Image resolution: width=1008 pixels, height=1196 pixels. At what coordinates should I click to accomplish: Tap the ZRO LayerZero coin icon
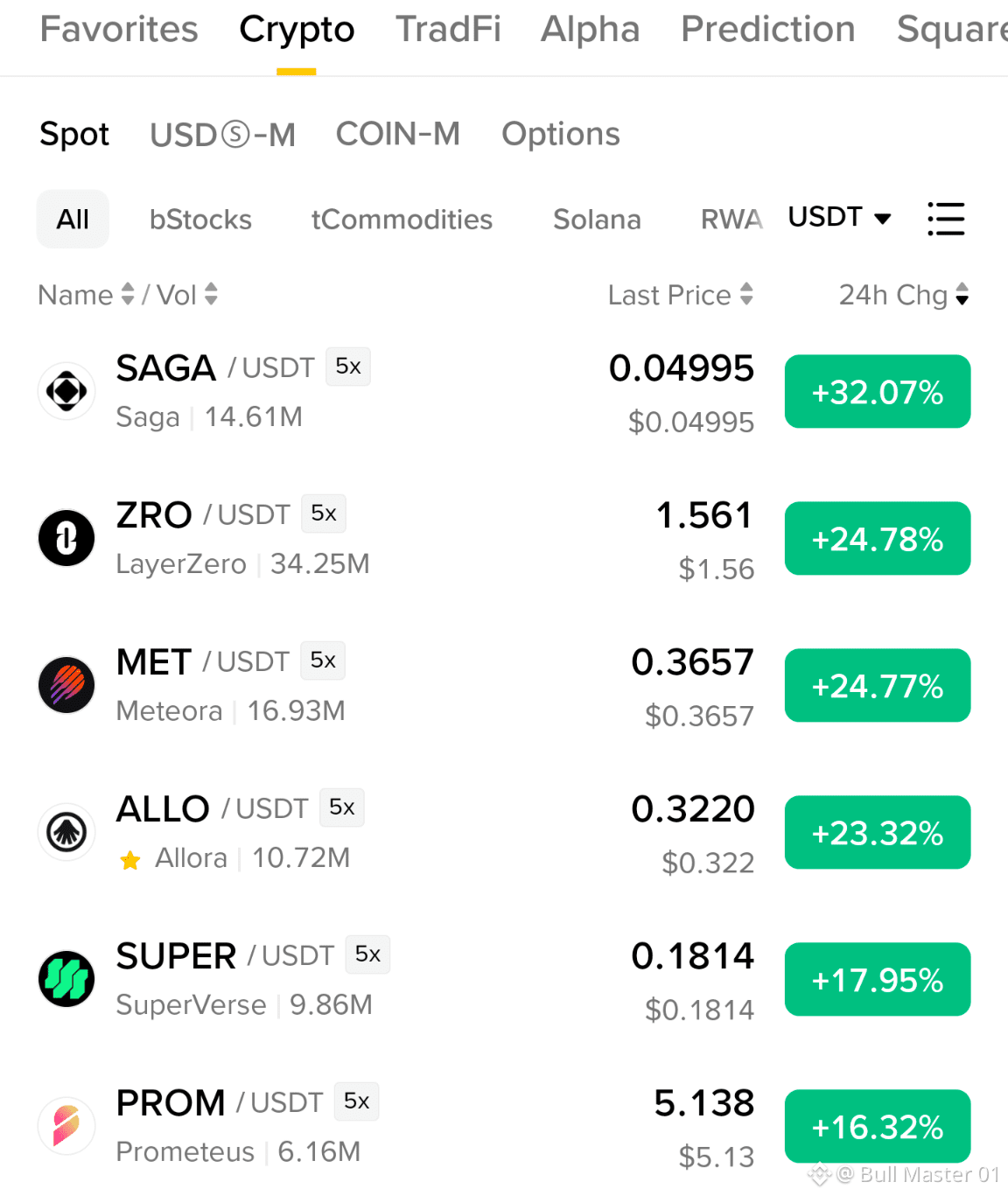(x=66, y=538)
